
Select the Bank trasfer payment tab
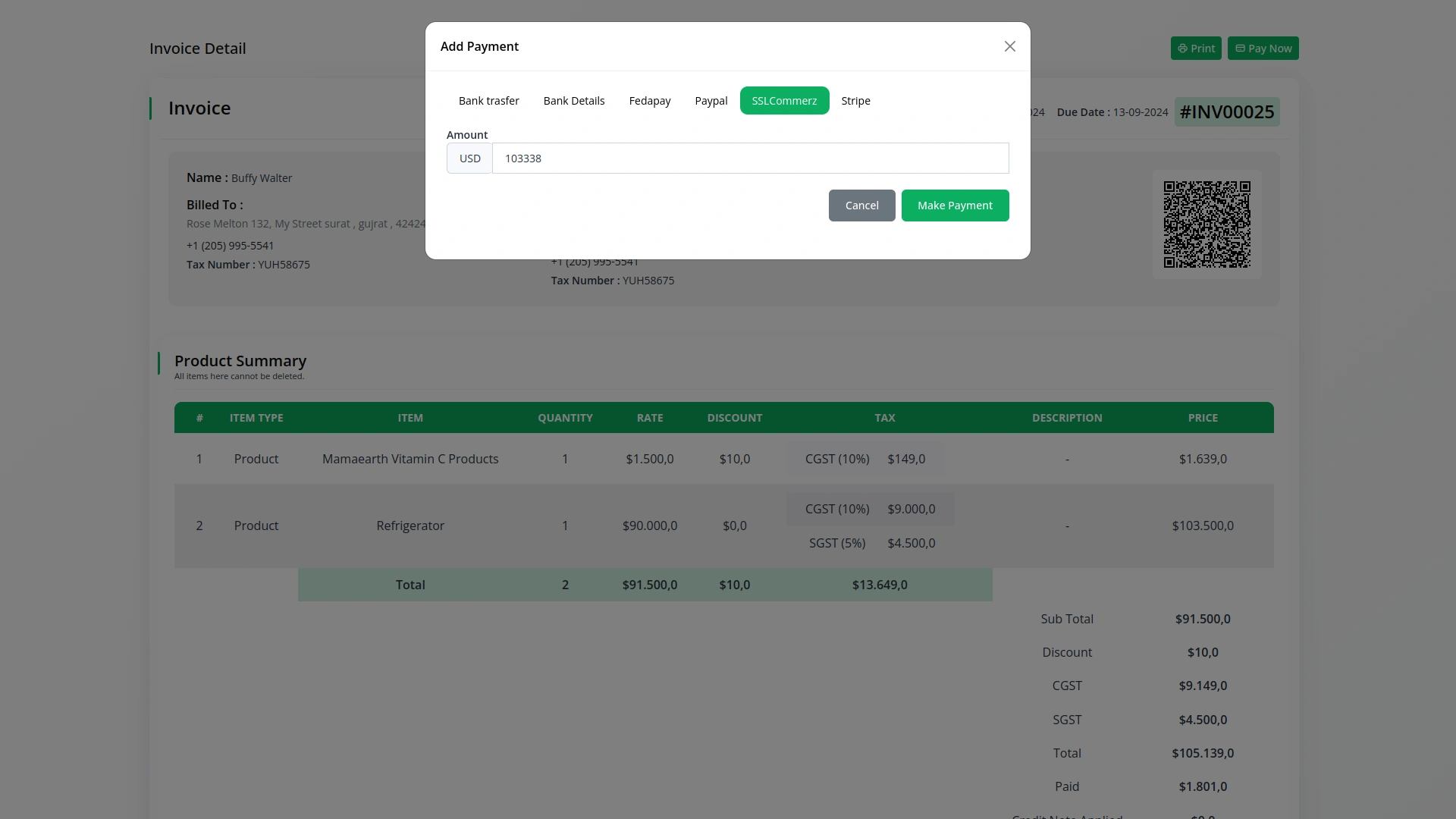(x=488, y=101)
